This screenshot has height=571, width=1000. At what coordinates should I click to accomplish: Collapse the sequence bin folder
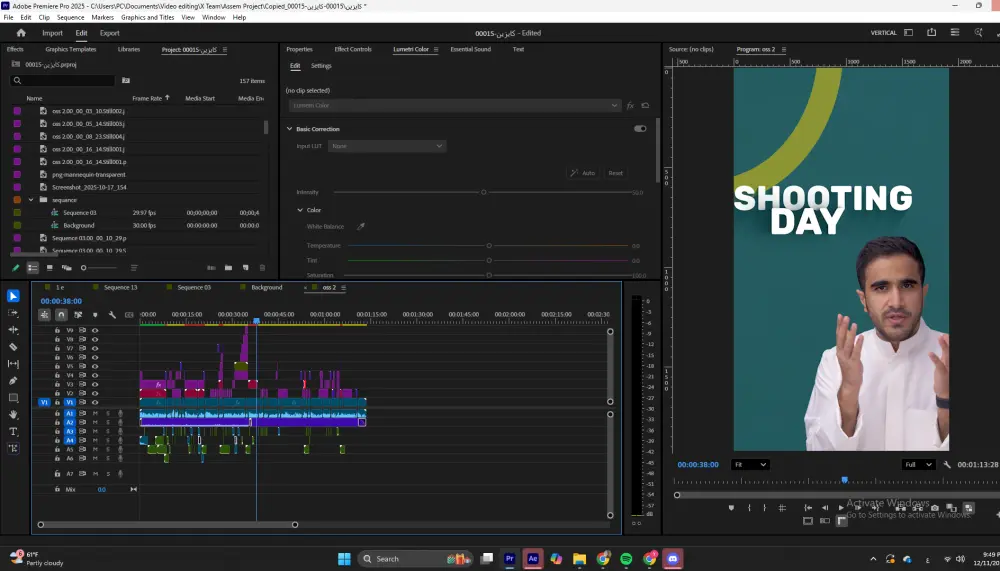(31, 200)
